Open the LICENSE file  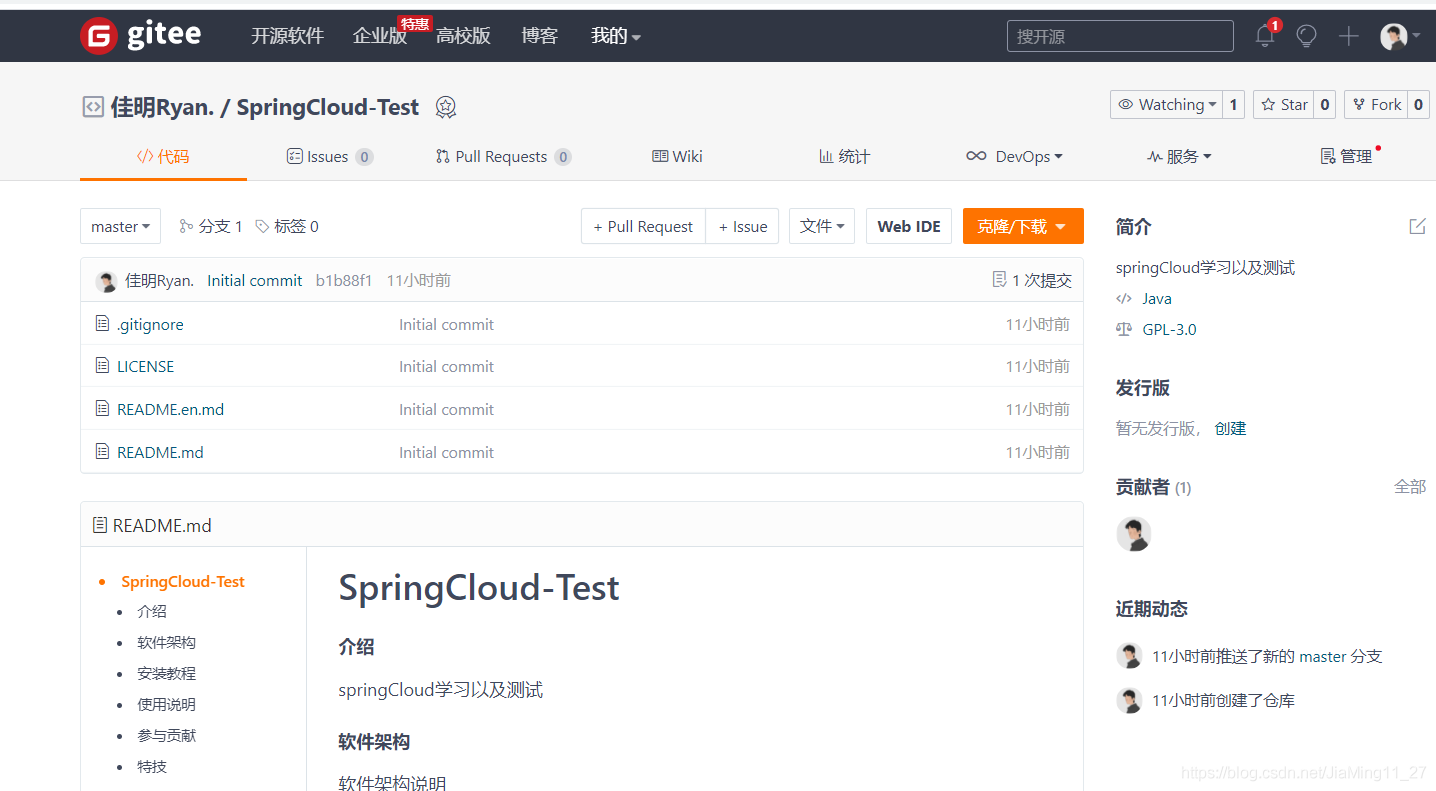(x=145, y=366)
